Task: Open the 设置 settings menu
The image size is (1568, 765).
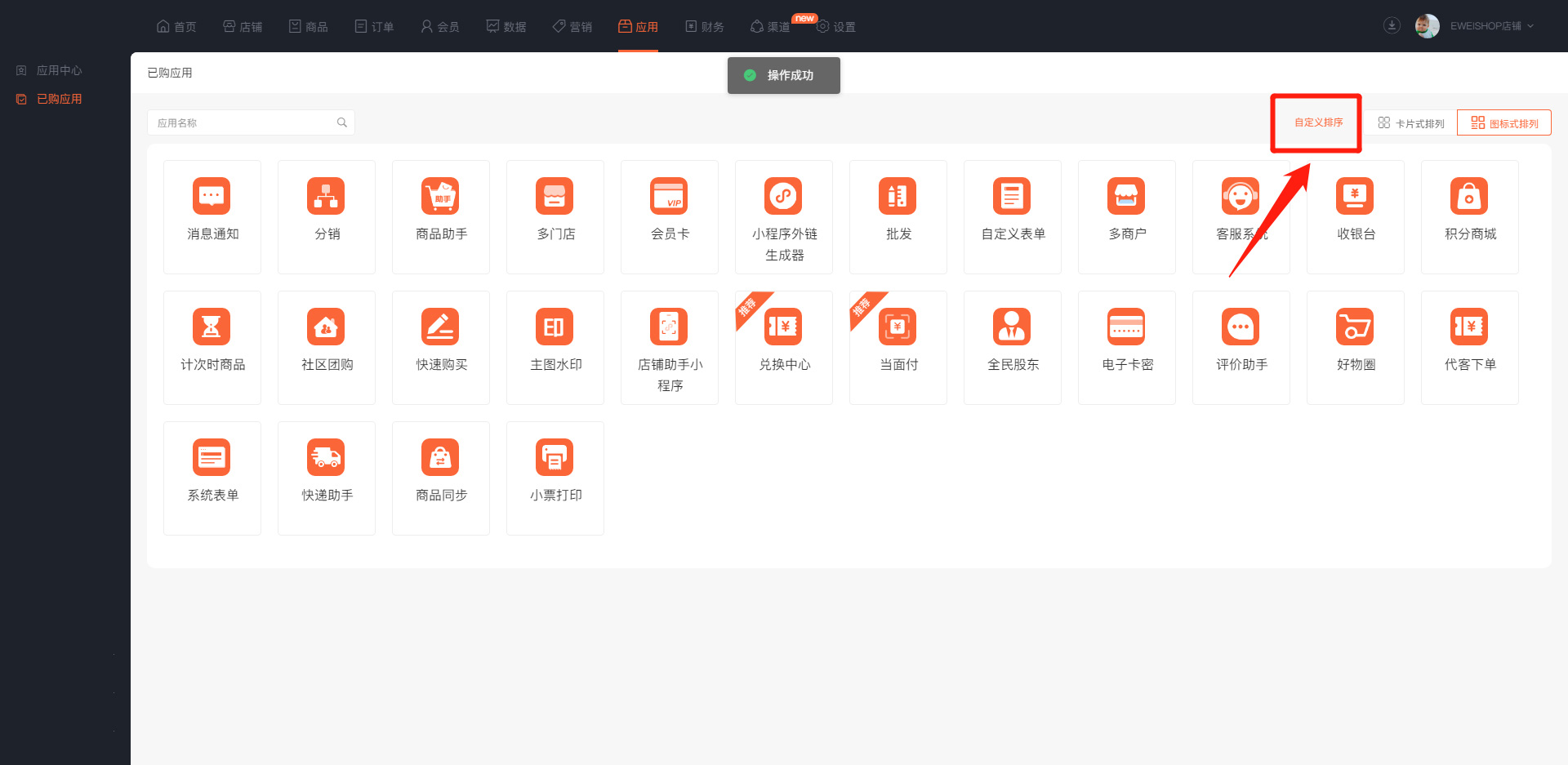Action: (836, 27)
